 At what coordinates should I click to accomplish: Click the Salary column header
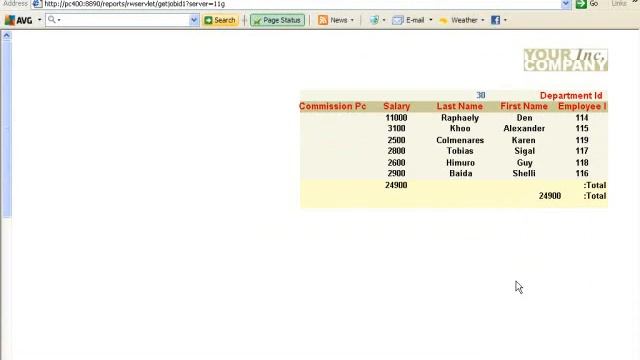click(x=396, y=107)
